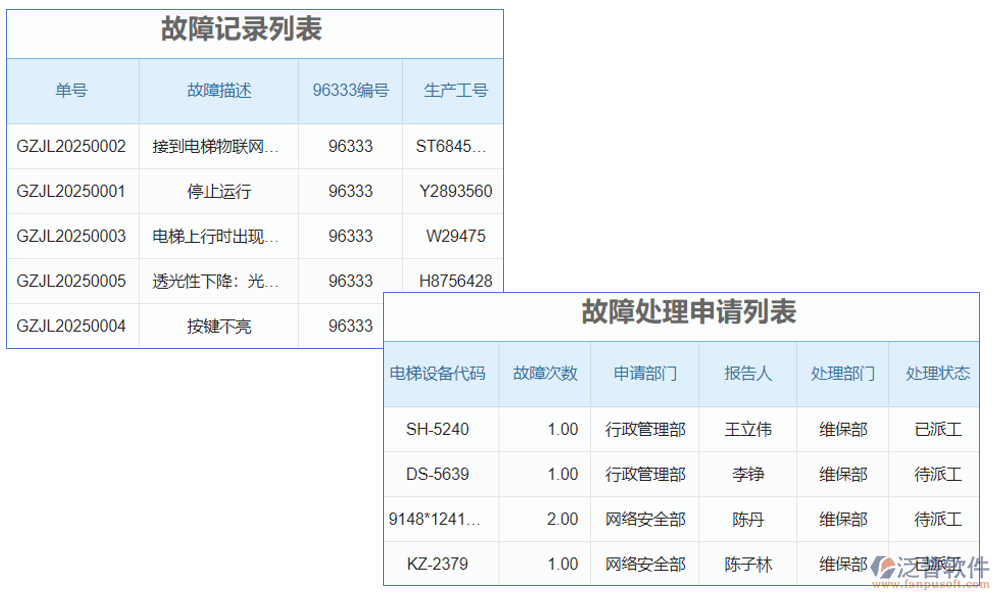Open record GZJL20250002
Image resolution: width=1000 pixels, height=600 pixels.
coord(71,146)
